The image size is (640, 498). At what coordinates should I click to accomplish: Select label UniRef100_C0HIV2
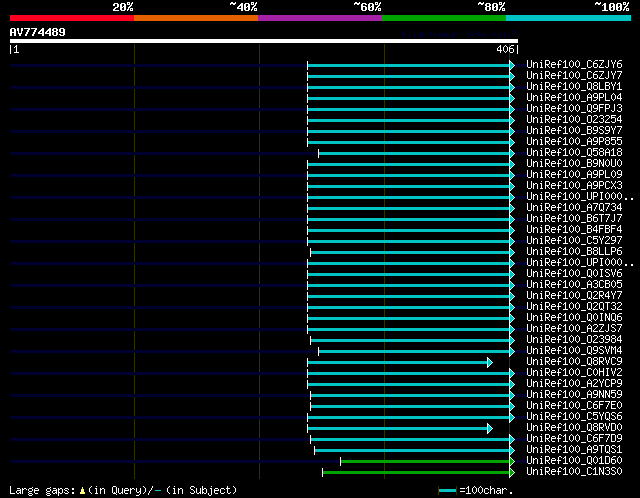pyautogui.click(x=574, y=373)
